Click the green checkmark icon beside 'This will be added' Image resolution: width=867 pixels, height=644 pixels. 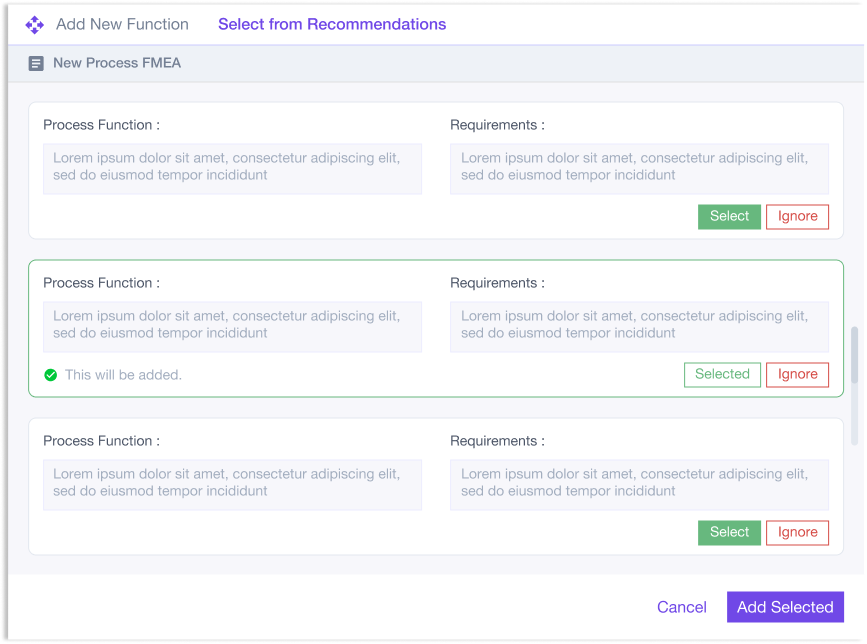click(50, 375)
